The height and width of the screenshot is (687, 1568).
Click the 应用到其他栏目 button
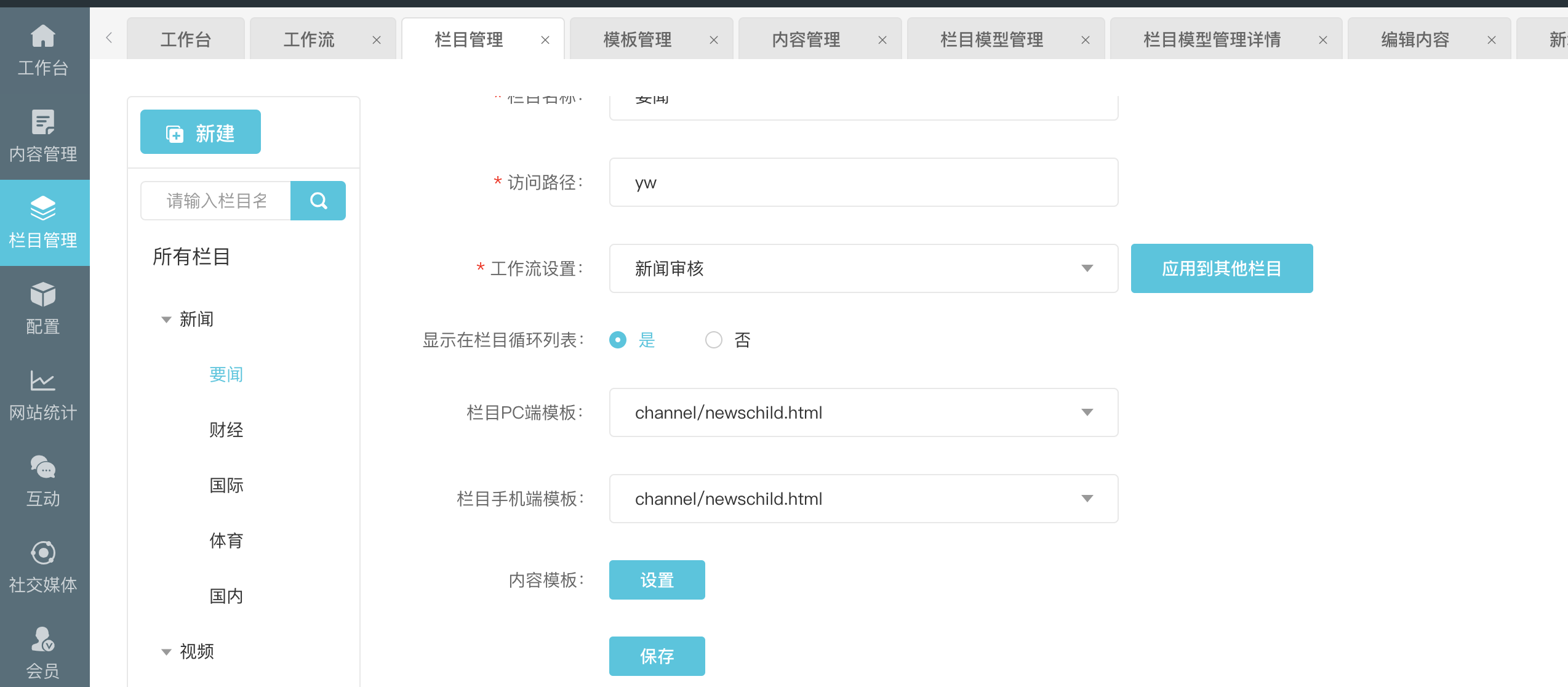pyautogui.click(x=1222, y=268)
